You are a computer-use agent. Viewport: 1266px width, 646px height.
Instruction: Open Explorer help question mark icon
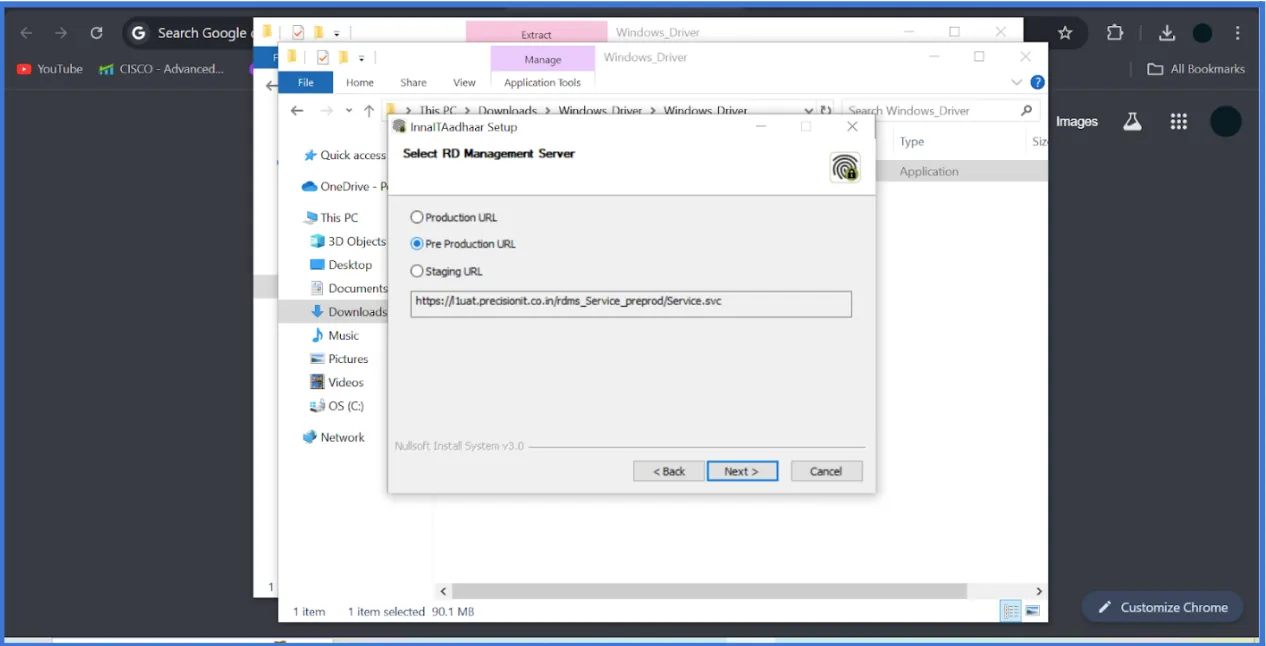1037,82
